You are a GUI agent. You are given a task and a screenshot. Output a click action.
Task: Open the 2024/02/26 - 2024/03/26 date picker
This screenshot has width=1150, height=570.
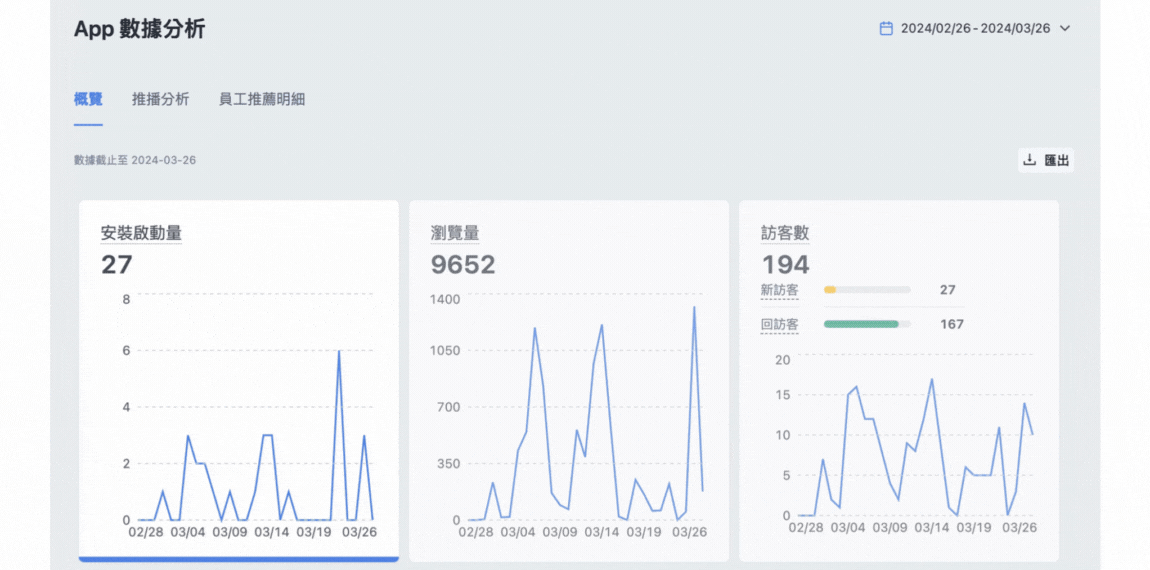pyautogui.click(x=975, y=29)
